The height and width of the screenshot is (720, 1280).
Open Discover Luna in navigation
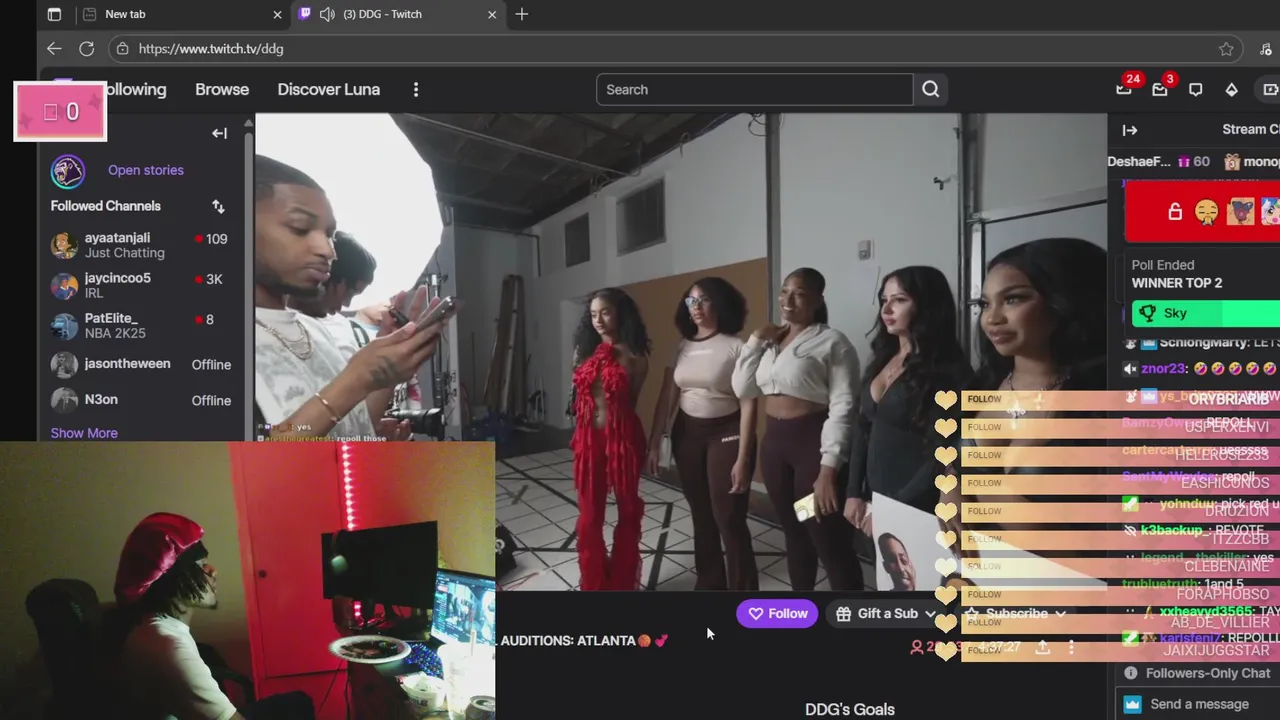click(328, 89)
